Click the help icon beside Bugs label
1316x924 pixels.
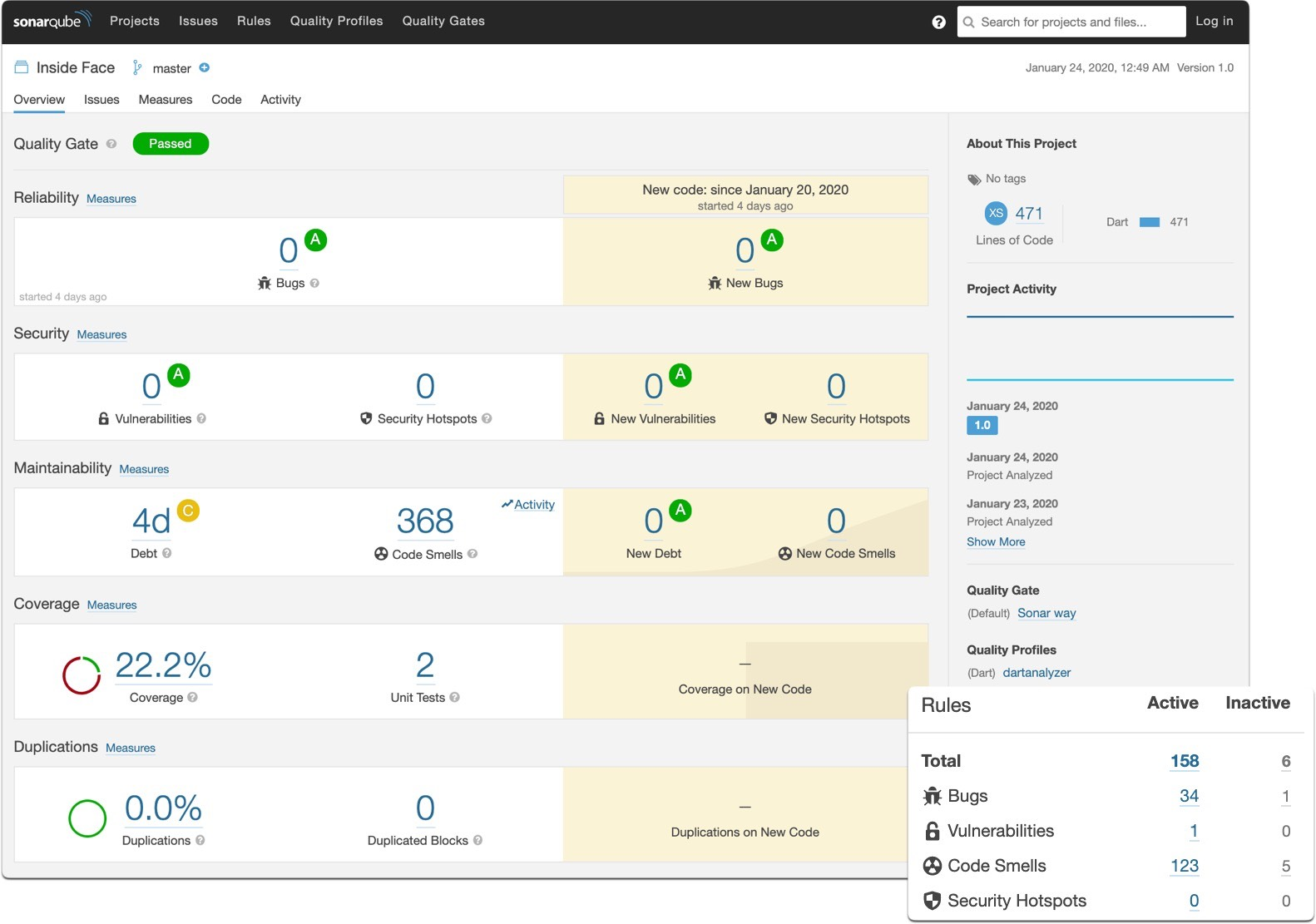(314, 283)
